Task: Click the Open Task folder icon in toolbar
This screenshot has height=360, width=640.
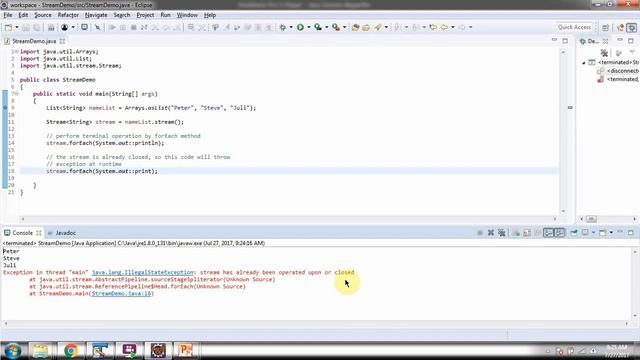Action: point(366,27)
